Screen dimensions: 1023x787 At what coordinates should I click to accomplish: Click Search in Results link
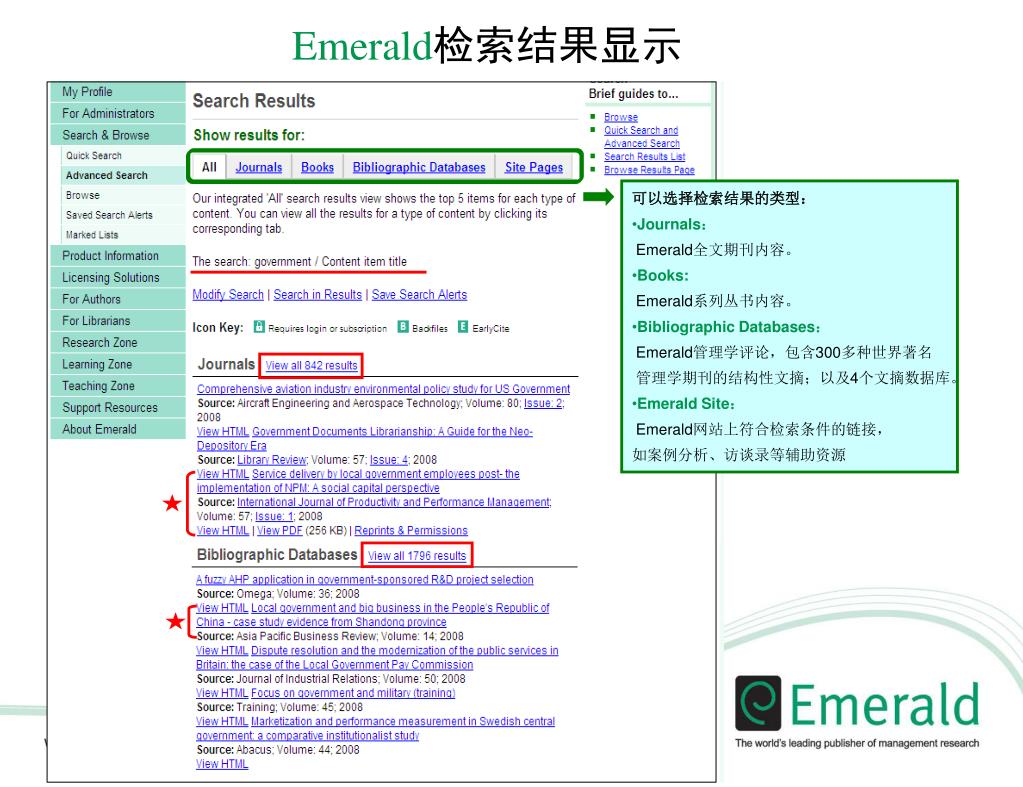317,294
